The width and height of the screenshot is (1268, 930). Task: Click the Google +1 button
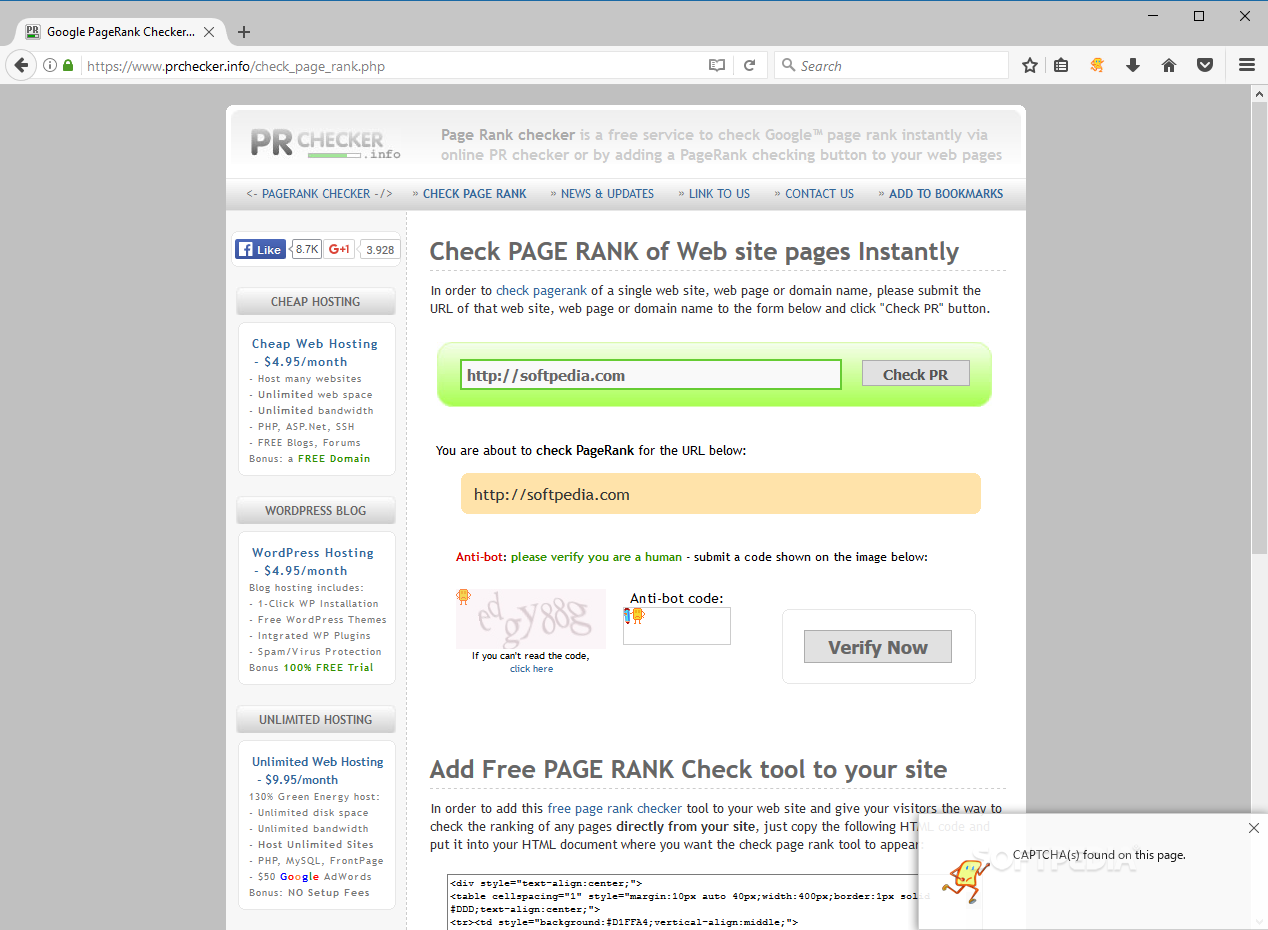[339, 249]
